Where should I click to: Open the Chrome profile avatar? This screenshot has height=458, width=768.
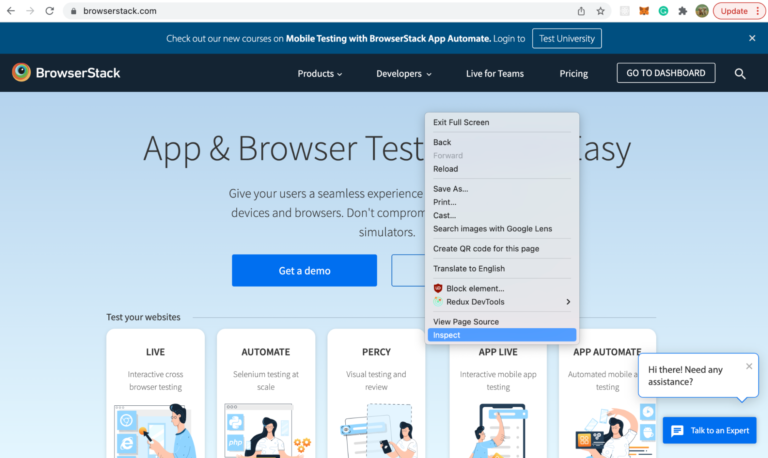click(x=702, y=11)
